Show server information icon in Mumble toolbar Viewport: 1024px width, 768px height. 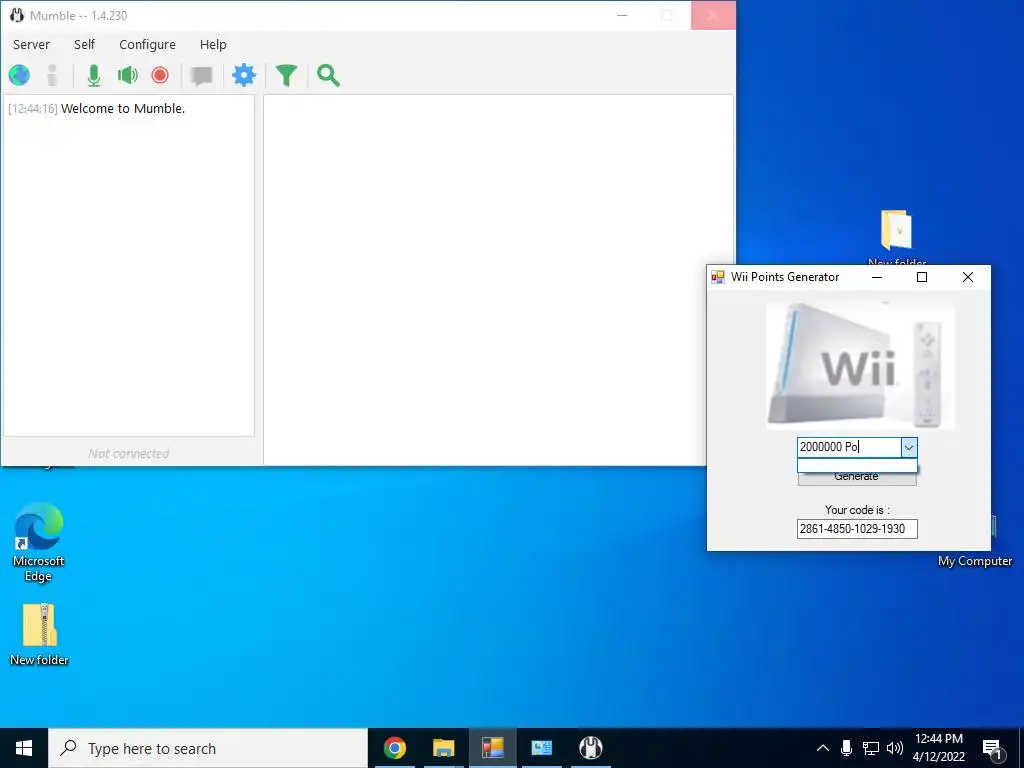(52, 76)
